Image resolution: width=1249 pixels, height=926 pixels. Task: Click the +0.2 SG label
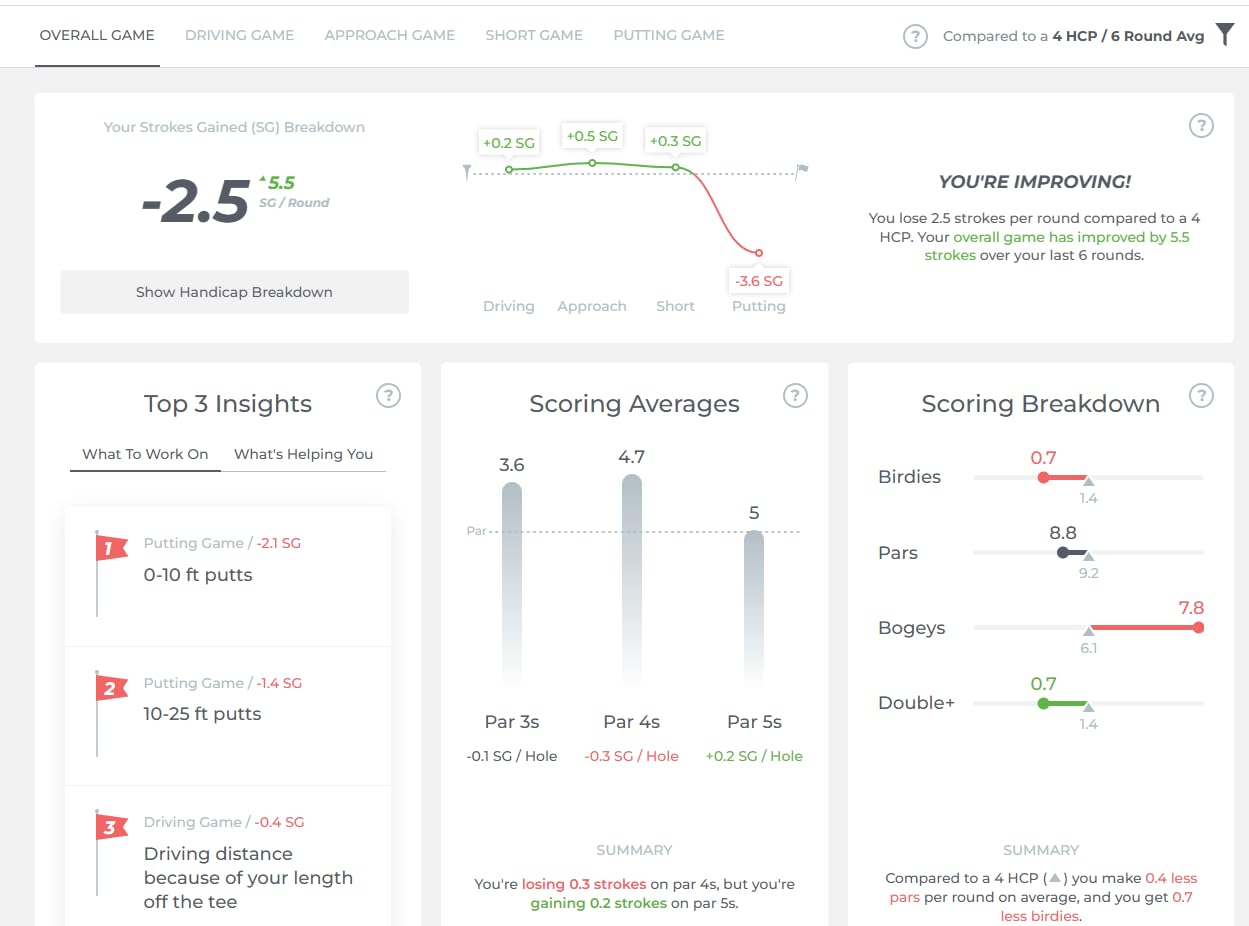click(509, 142)
